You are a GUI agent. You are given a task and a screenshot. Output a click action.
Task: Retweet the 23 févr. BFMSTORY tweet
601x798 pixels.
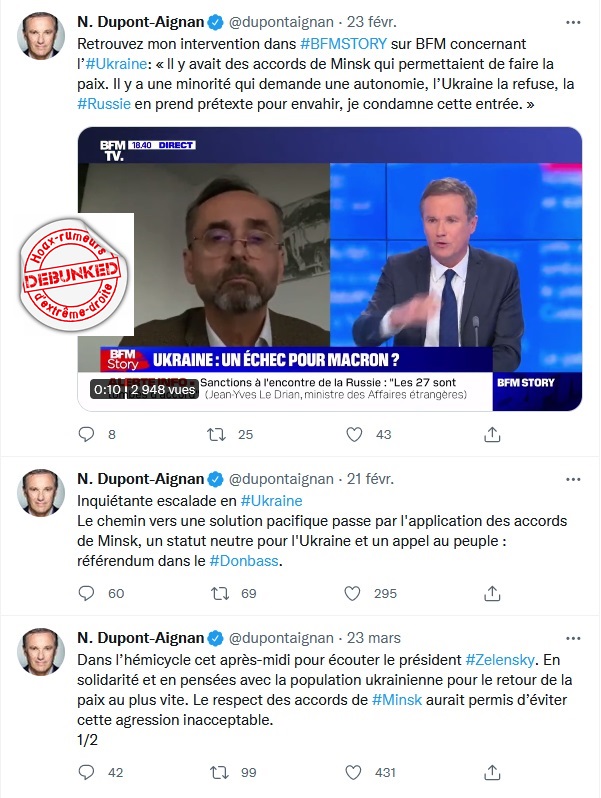pos(216,434)
